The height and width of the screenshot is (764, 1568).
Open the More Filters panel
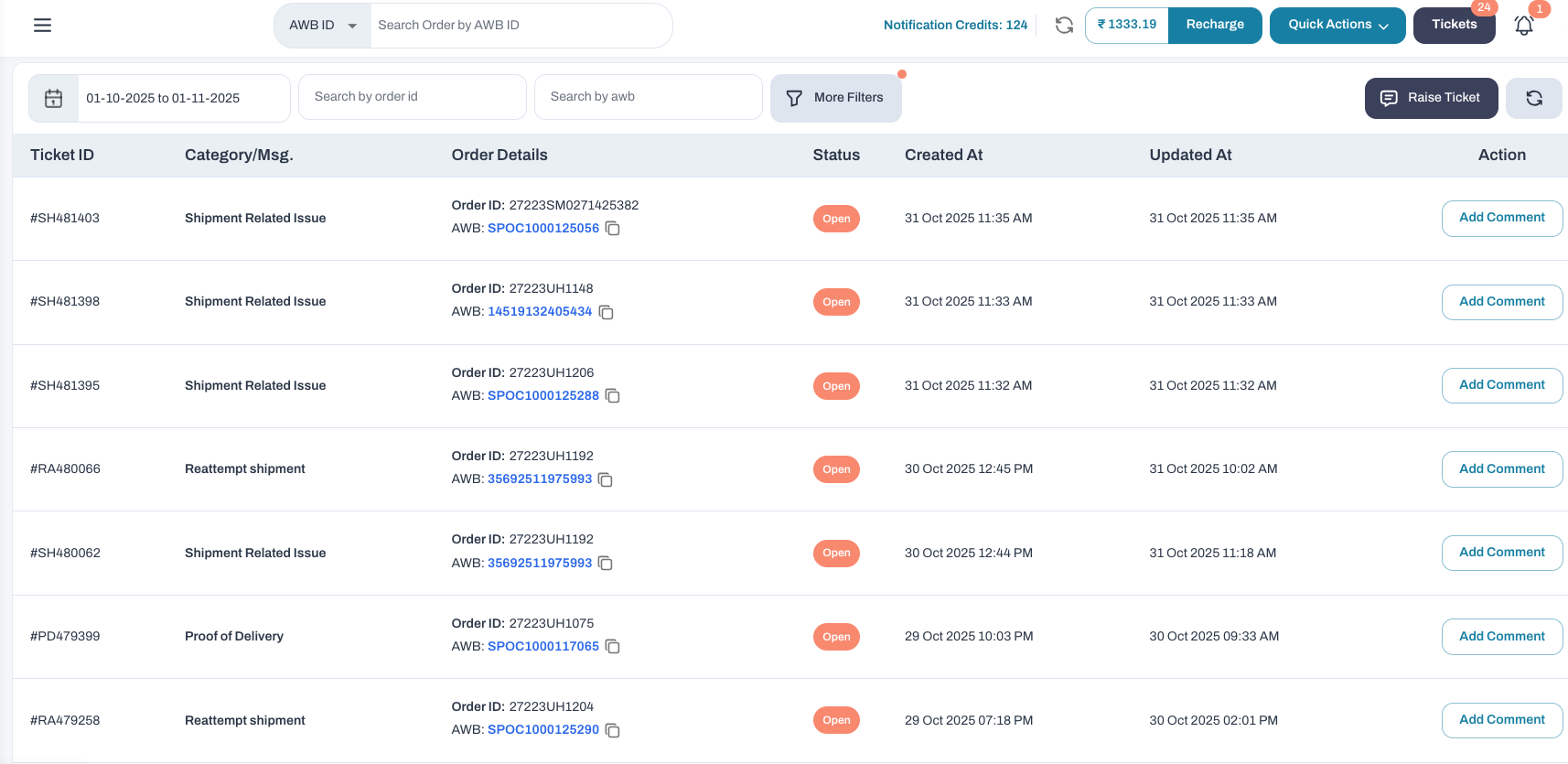coord(835,98)
